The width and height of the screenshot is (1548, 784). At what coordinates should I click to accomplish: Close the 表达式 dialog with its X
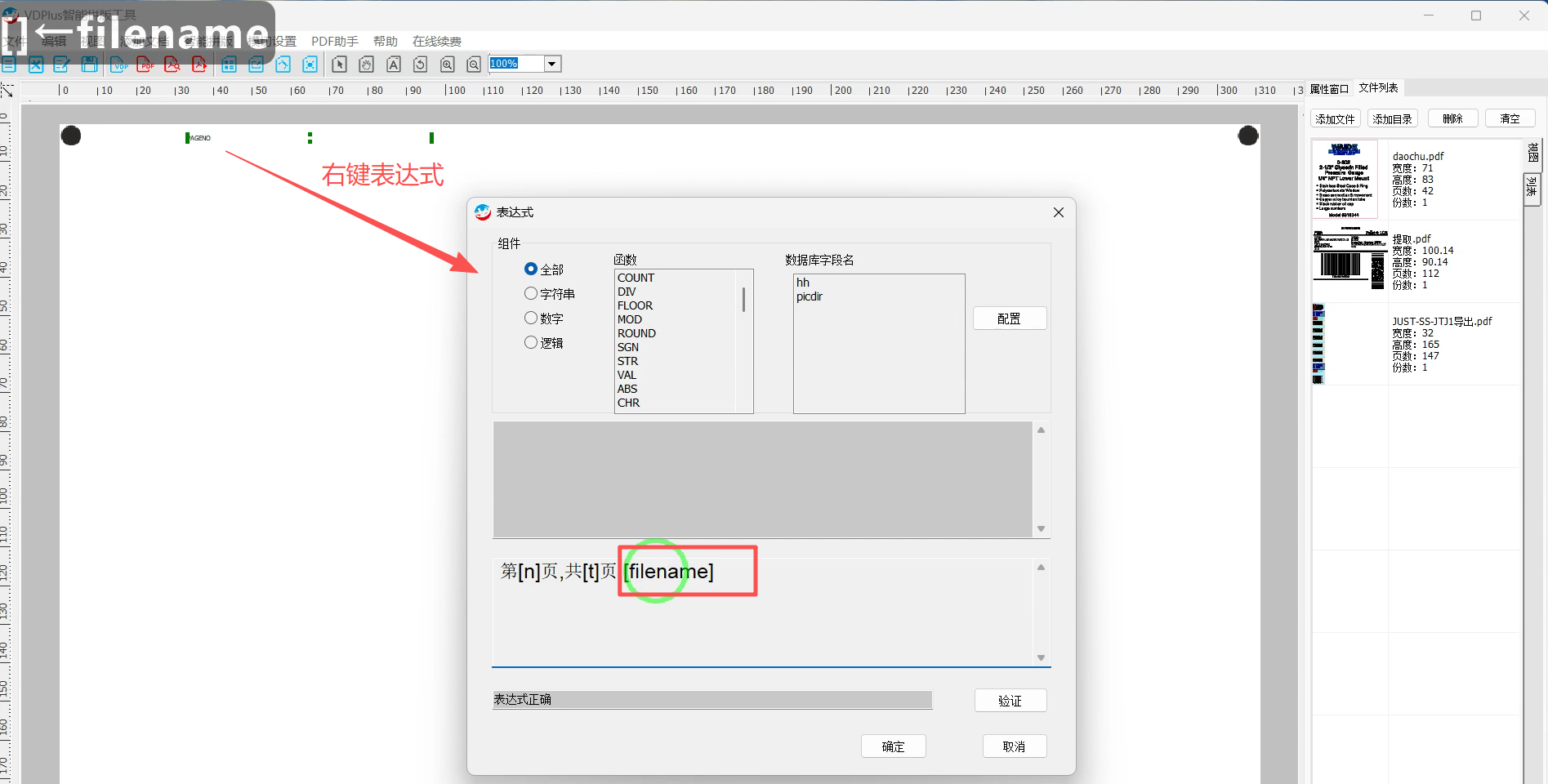pos(1059,212)
